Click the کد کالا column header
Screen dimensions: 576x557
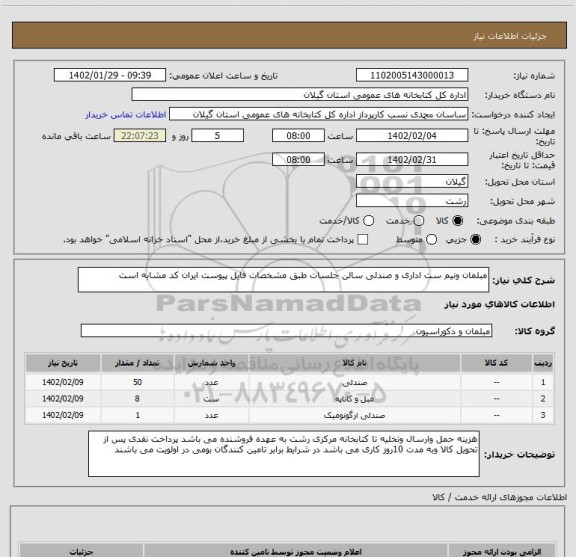[497, 363]
